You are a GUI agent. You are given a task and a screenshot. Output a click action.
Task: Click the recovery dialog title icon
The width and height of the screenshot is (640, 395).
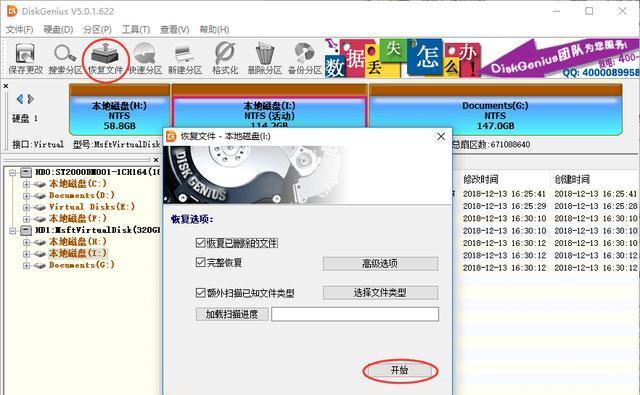pos(171,136)
